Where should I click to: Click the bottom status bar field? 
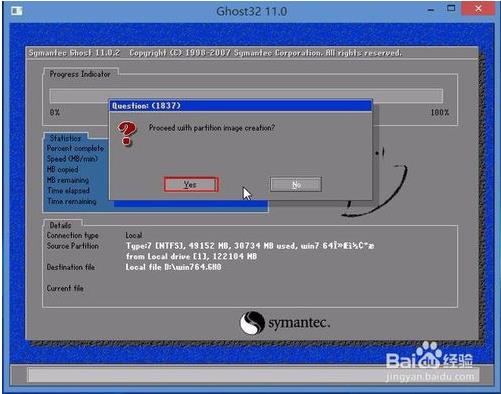coord(253,375)
